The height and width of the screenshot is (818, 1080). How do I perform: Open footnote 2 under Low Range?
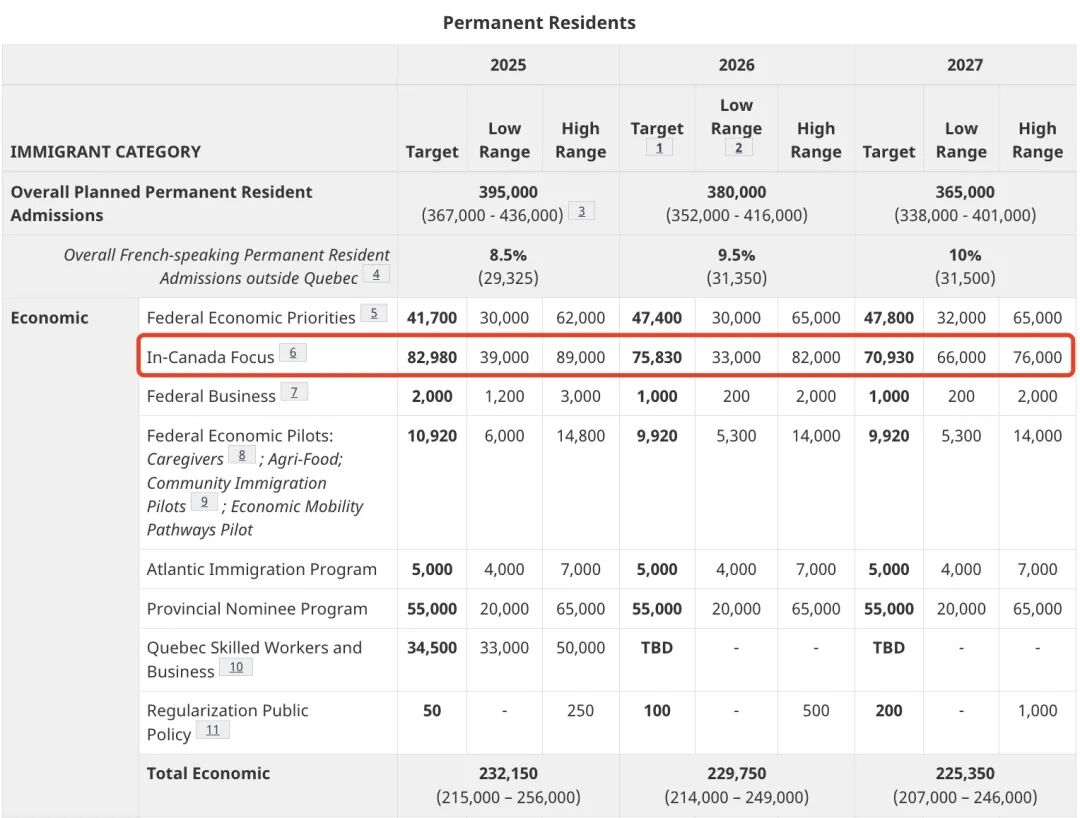[738, 147]
